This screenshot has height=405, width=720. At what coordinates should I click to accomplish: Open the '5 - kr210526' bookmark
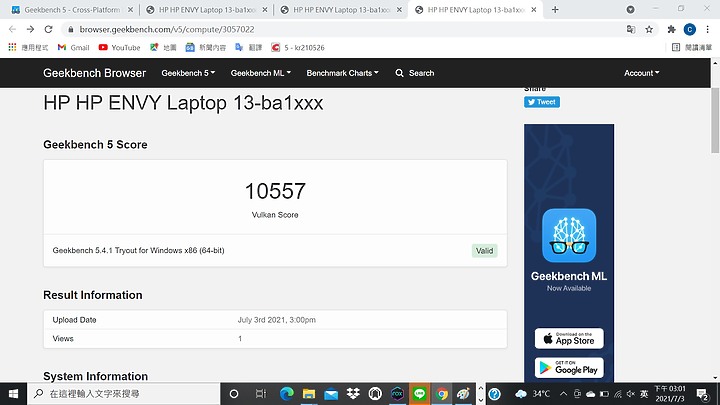click(x=298, y=47)
